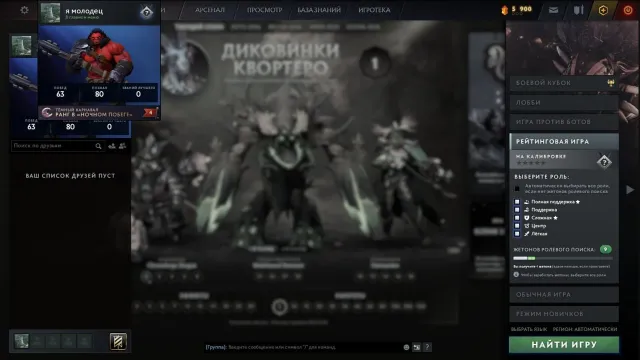
Task: Click the red flag badge on the Ночном побеге banner
Action: click(x=150, y=112)
